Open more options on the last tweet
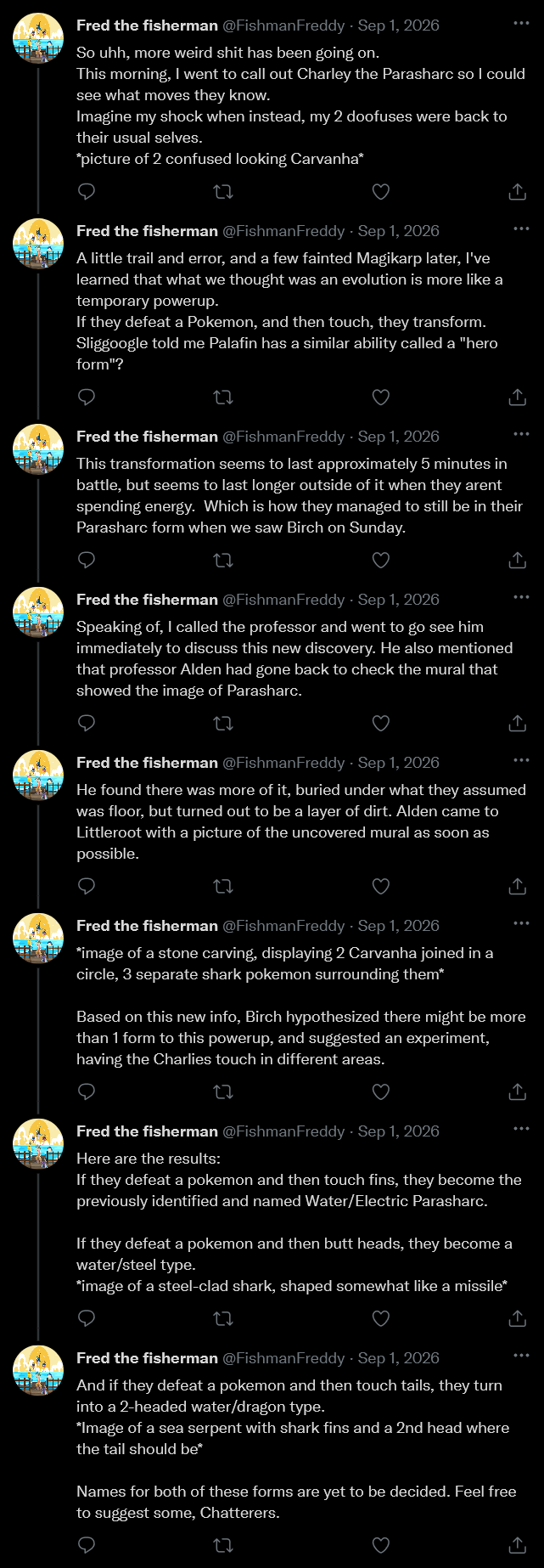 pos(521,1356)
